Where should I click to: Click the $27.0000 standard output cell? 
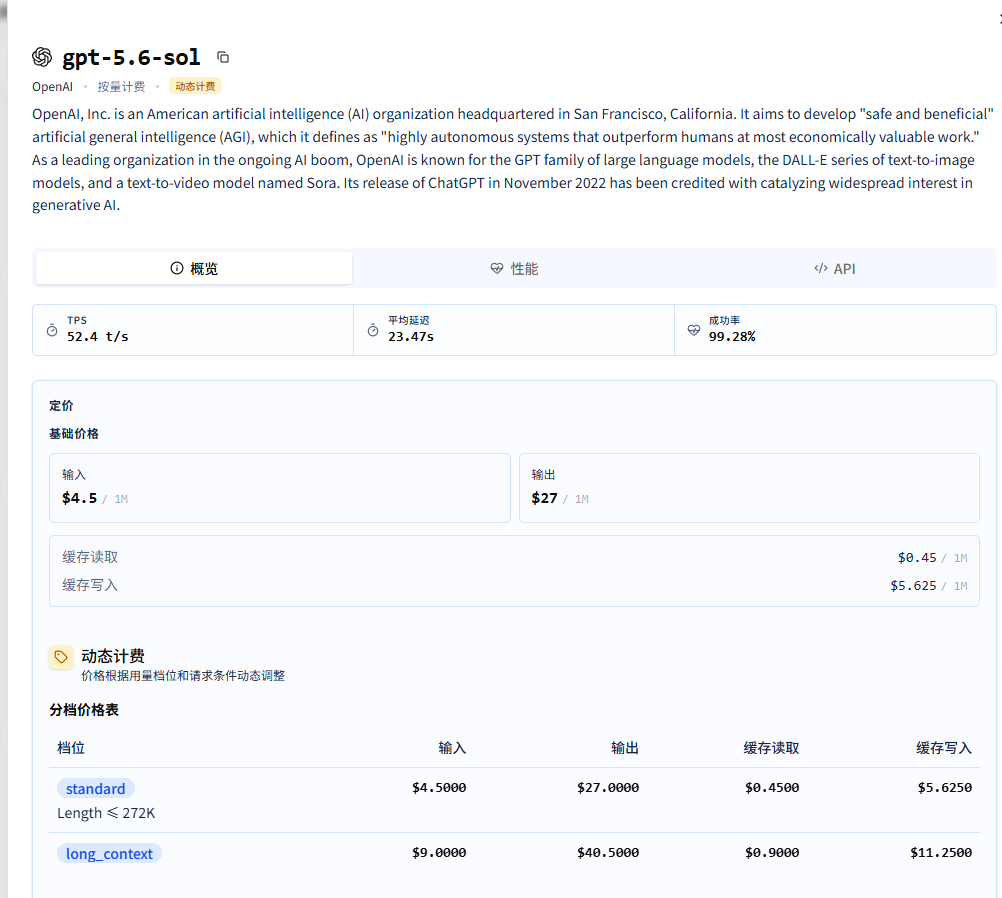tap(608, 788)
